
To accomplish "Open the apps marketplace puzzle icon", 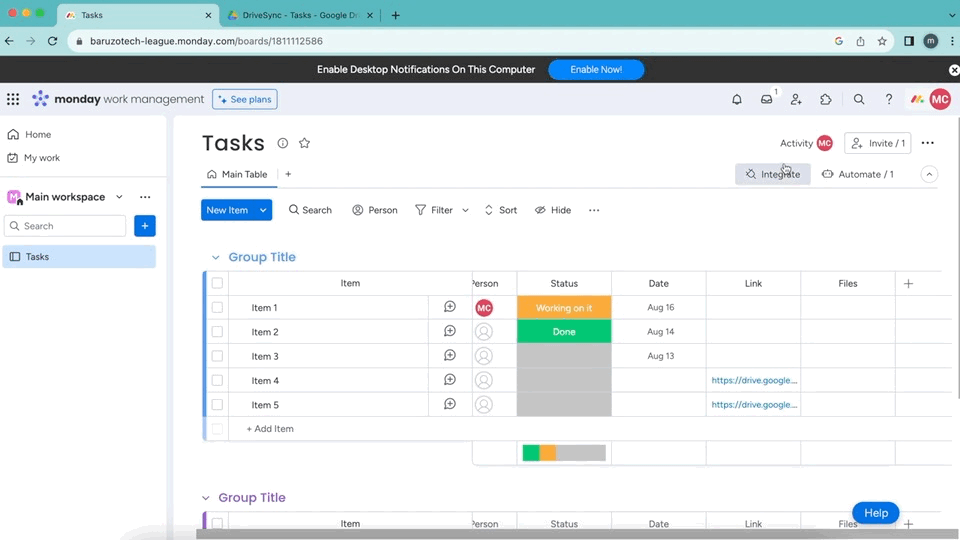I will 826,99.
